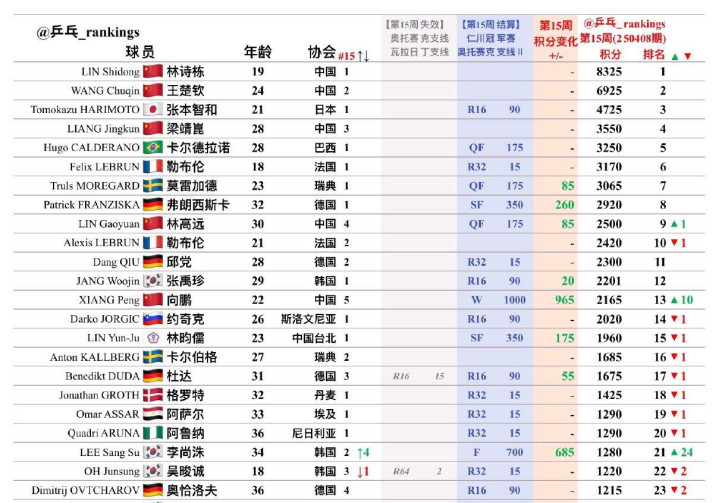
Task: Click the Germany flag beside Patrick FRANZISKA
Action: pos(153,205)
